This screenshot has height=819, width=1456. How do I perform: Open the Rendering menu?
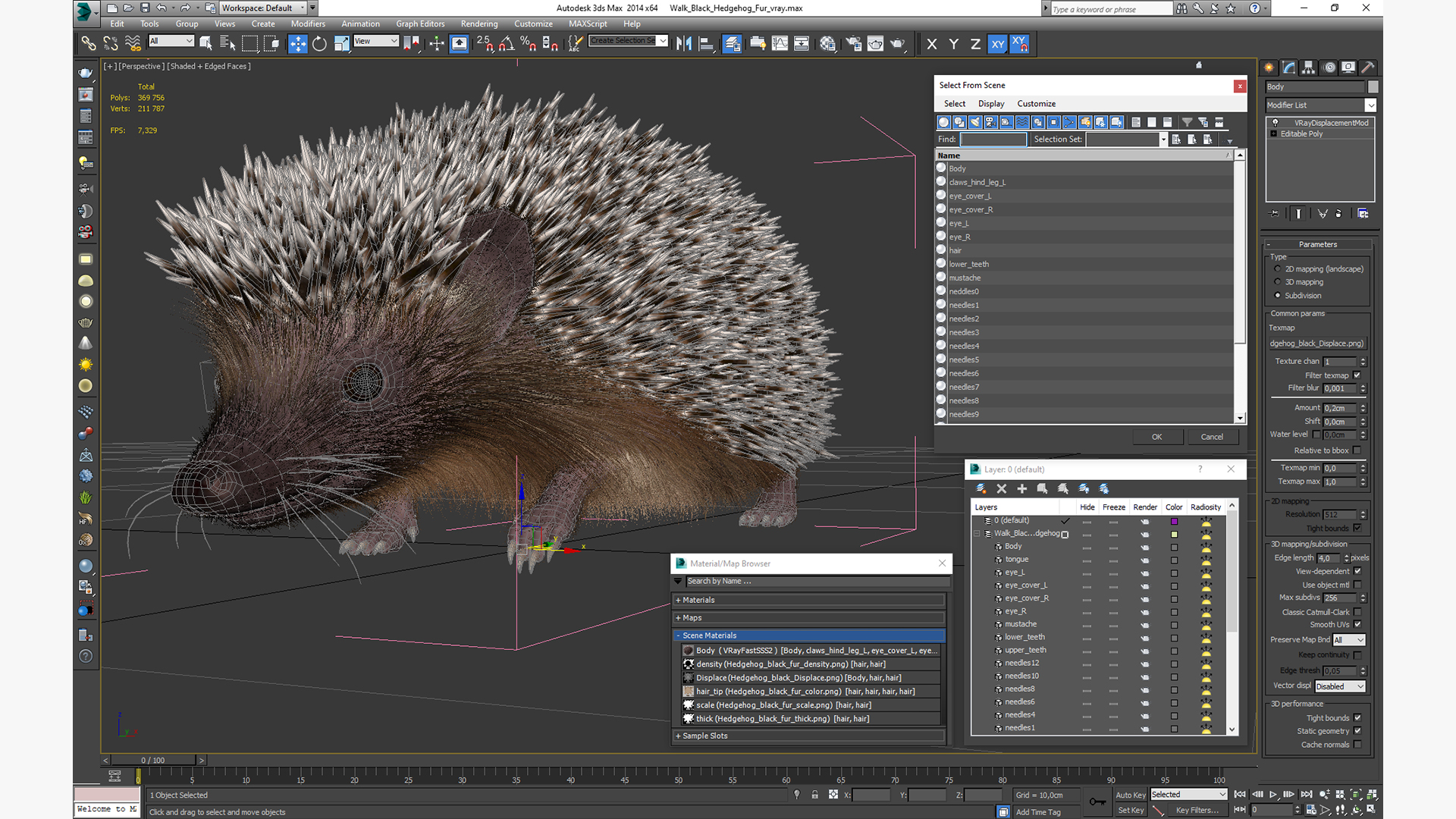[479, 24]
